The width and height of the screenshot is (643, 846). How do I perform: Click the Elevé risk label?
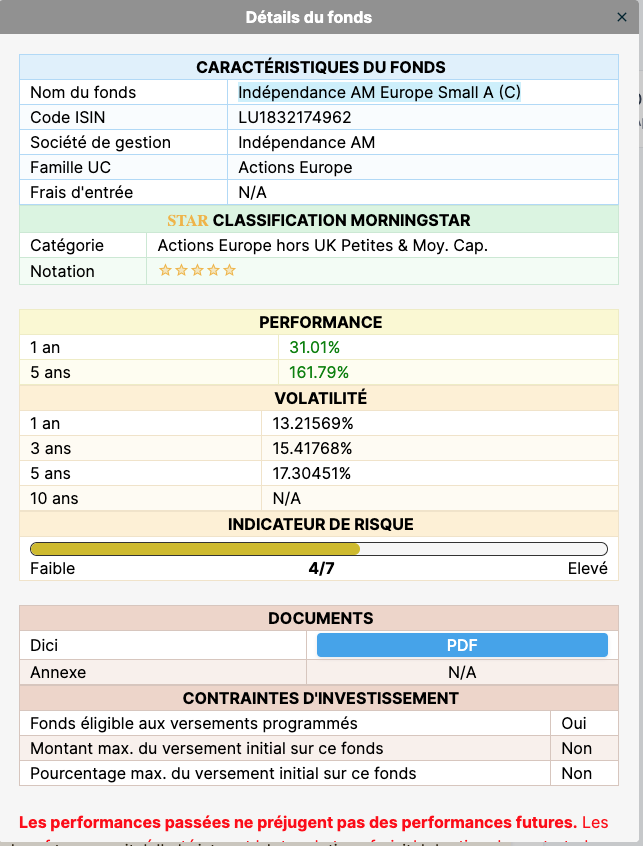click(587, 568)
